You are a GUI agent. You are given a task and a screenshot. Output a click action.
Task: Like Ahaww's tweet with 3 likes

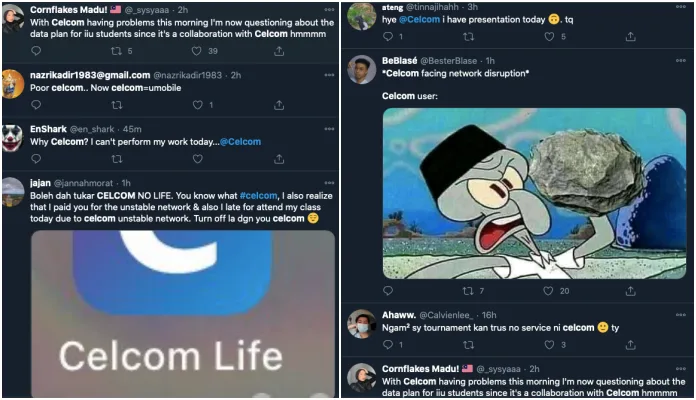pyautogui.click(x=549, y=345)
